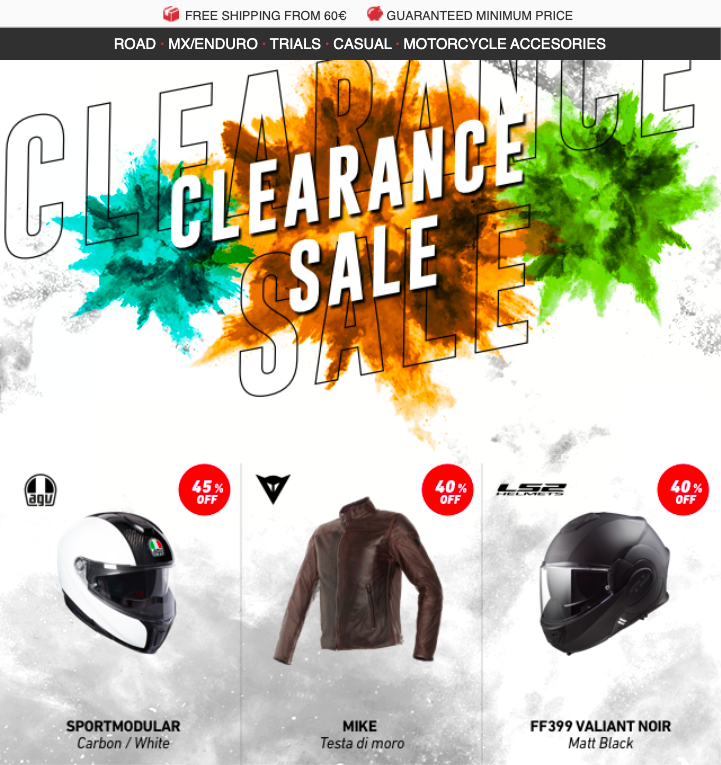Click the AGV brand logo
Image resolution: width=721 pixels, height=765 pixels.
(x=40, y=490)
